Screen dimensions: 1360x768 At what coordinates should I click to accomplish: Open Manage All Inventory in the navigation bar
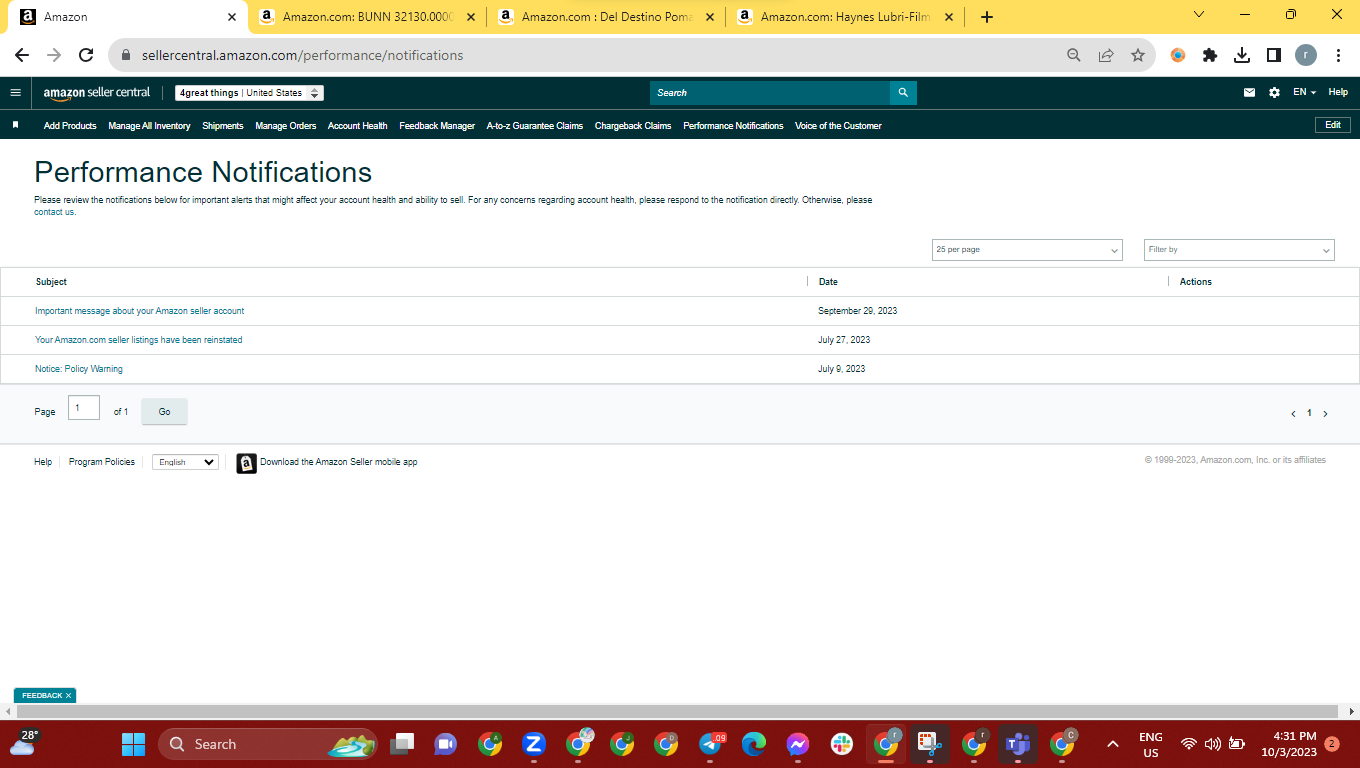(x=149, y=126)
